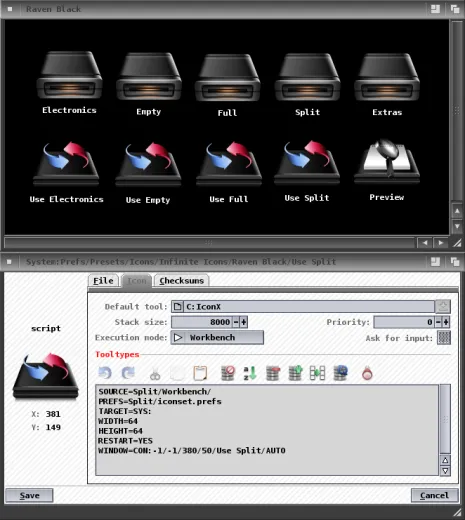Increase stack size with plus button
Viewport: 465px width, 520px height.
244,322
